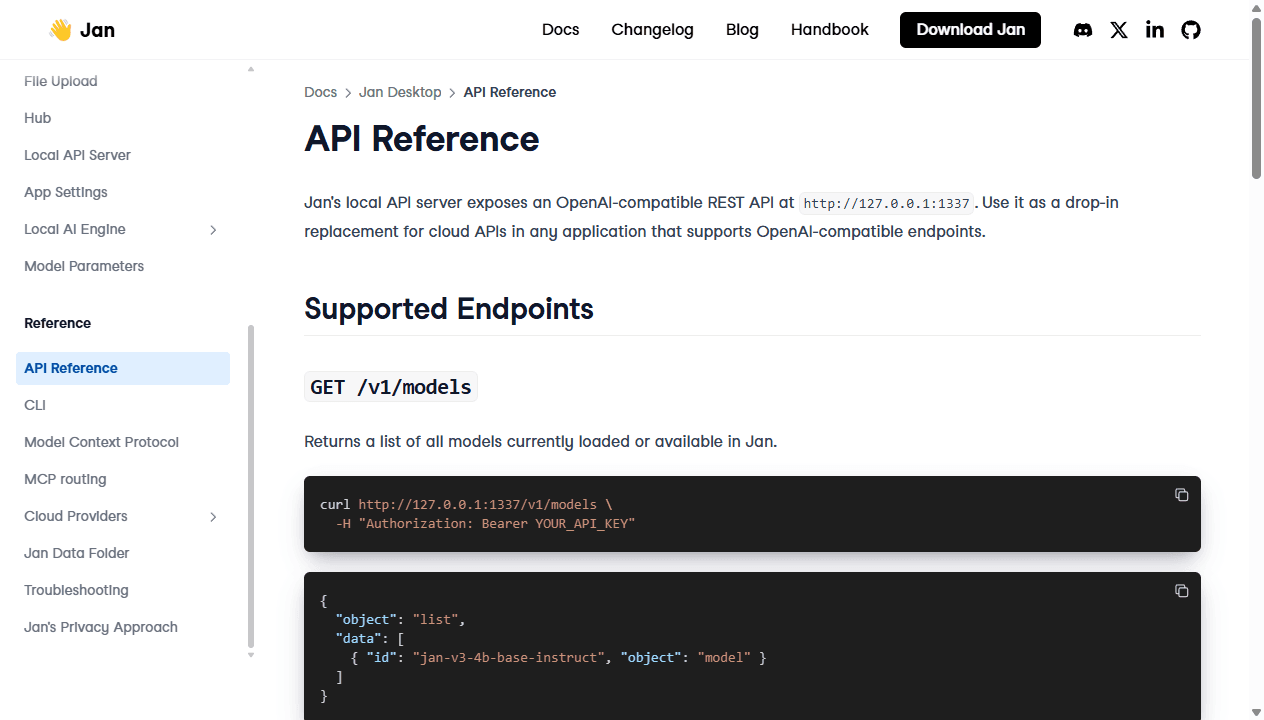Click the Jan waving hand logo
Image resolution: width=1264 pixels, height=720 pixels.
pyautogui.click(x=60, y=30)
